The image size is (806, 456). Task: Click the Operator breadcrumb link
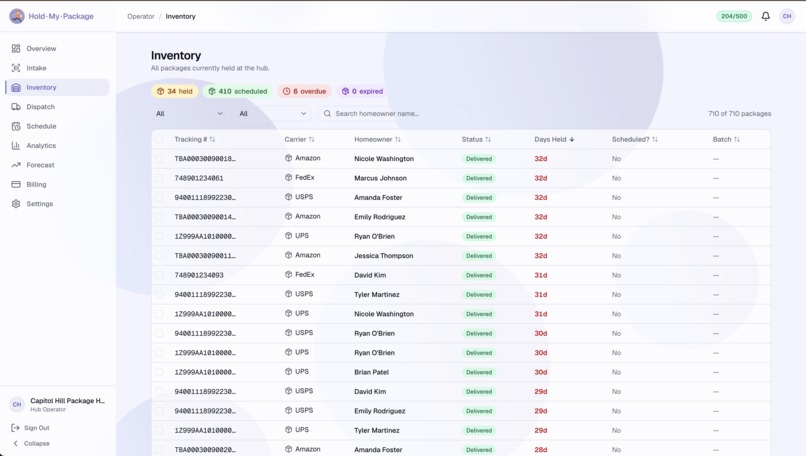click(x=141, y=16)
